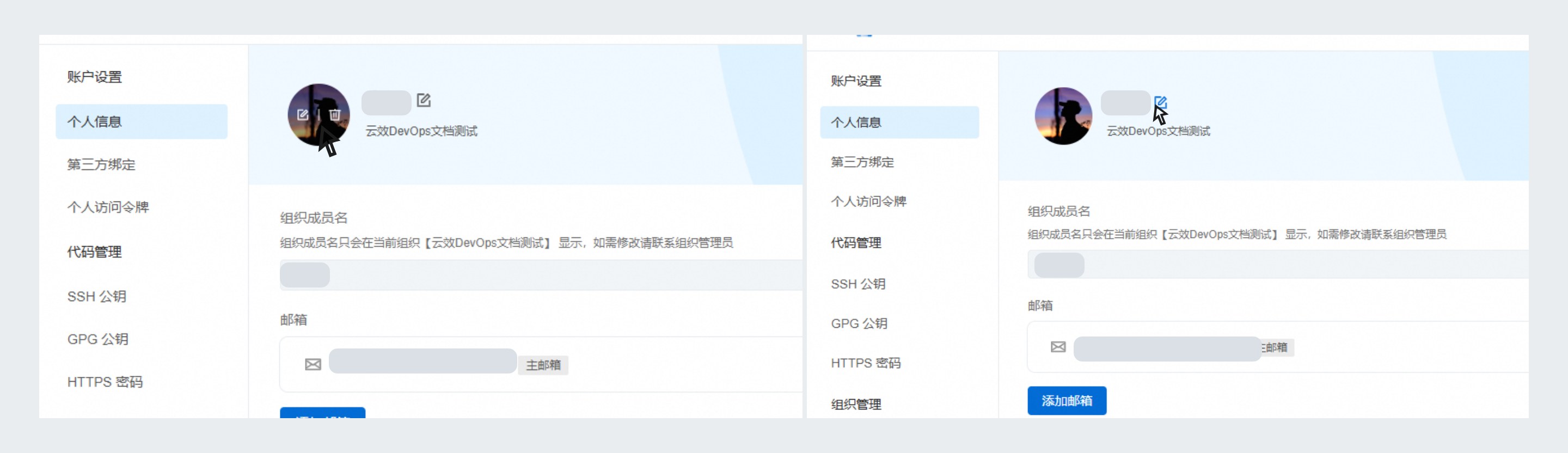The height and width of the screenshot is (453, 1568).
Task: Open HTTPS 密码 in right screenshot sidebar
Action: click(x=866, y=363)
